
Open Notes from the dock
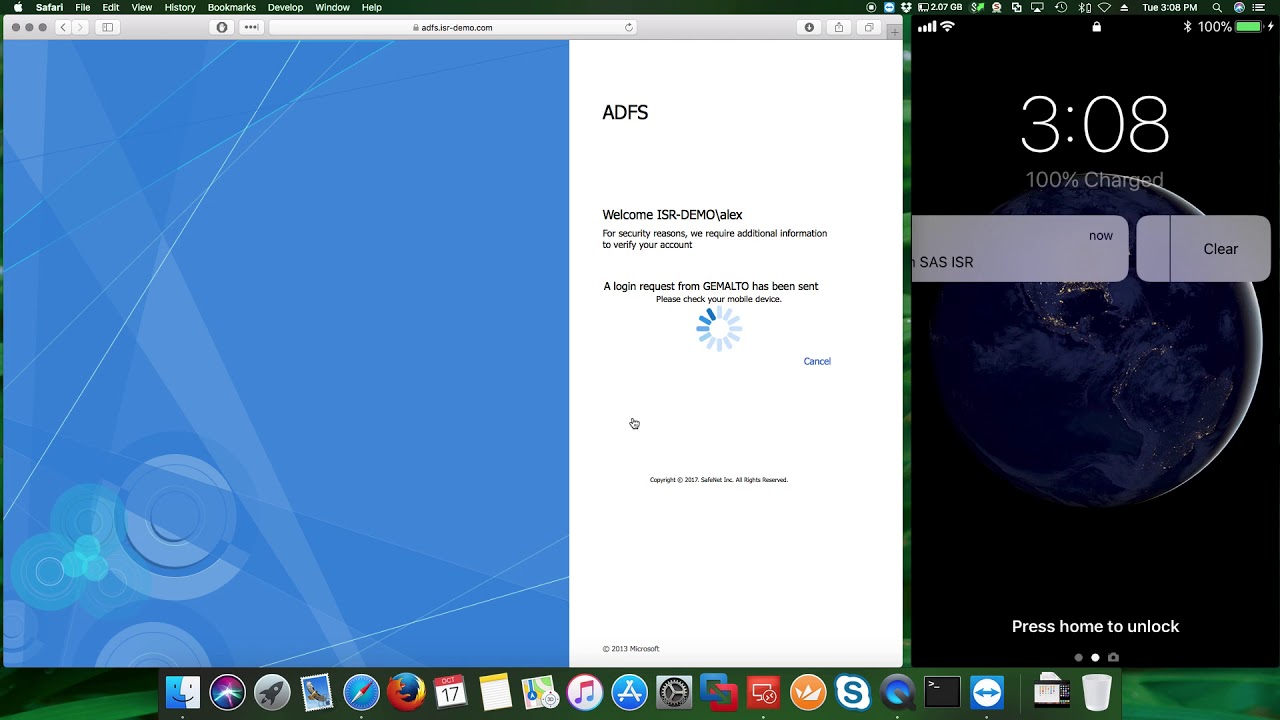pos(495,692)
